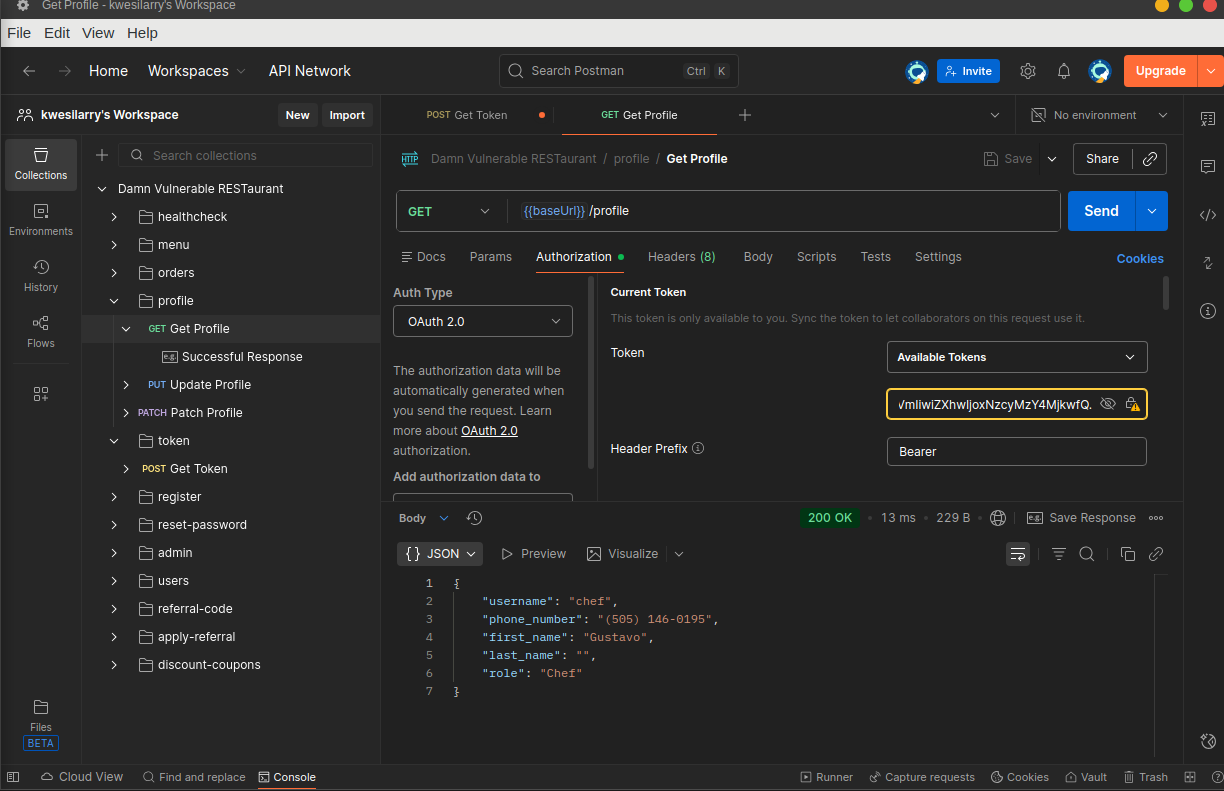
Task: Open the Auth Type OAuth 2.0 dropdown
Action: (x=483, y=321)
